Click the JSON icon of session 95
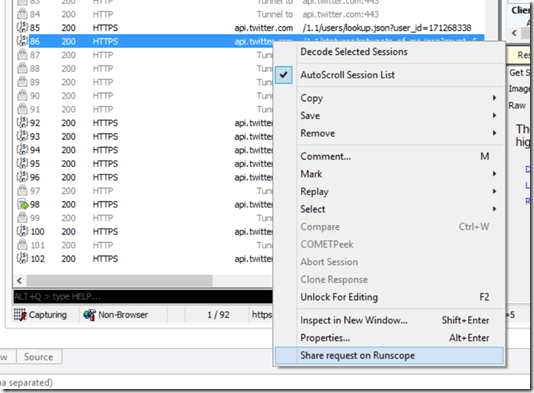534x393 pixels. (x=22, y=163)
